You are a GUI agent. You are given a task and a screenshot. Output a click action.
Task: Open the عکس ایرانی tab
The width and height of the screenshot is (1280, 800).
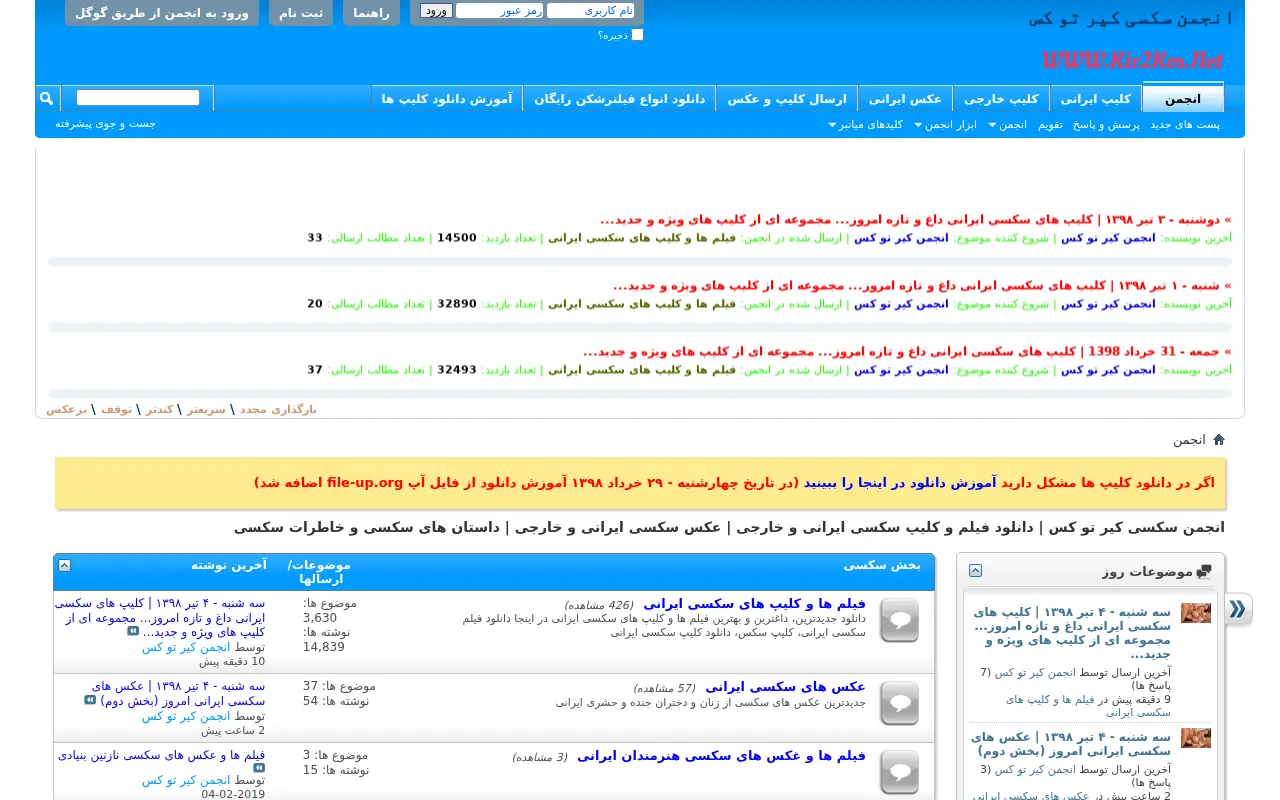coord(905,99)
